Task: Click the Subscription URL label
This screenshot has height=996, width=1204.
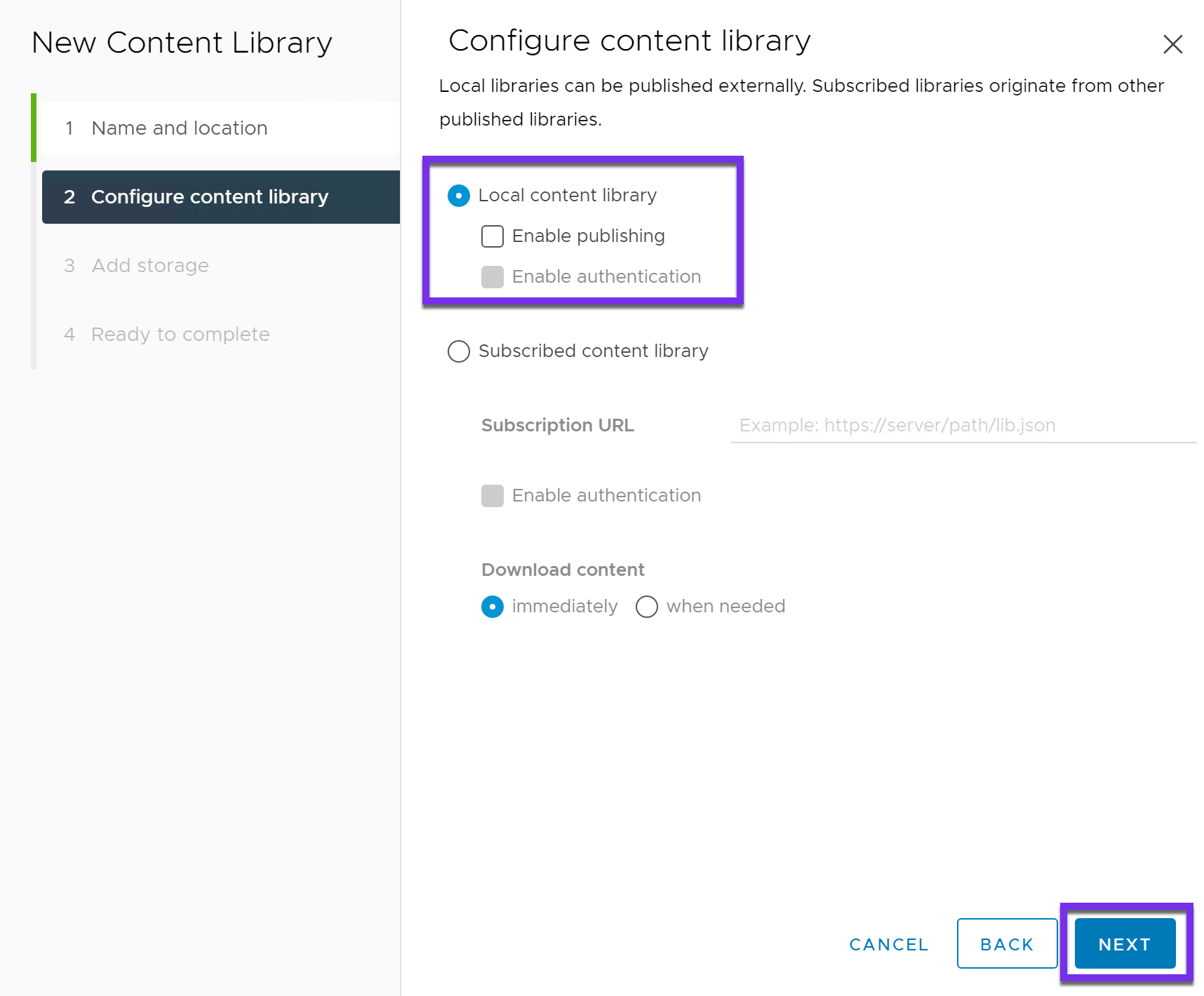Action: click(x=557, y=425)
